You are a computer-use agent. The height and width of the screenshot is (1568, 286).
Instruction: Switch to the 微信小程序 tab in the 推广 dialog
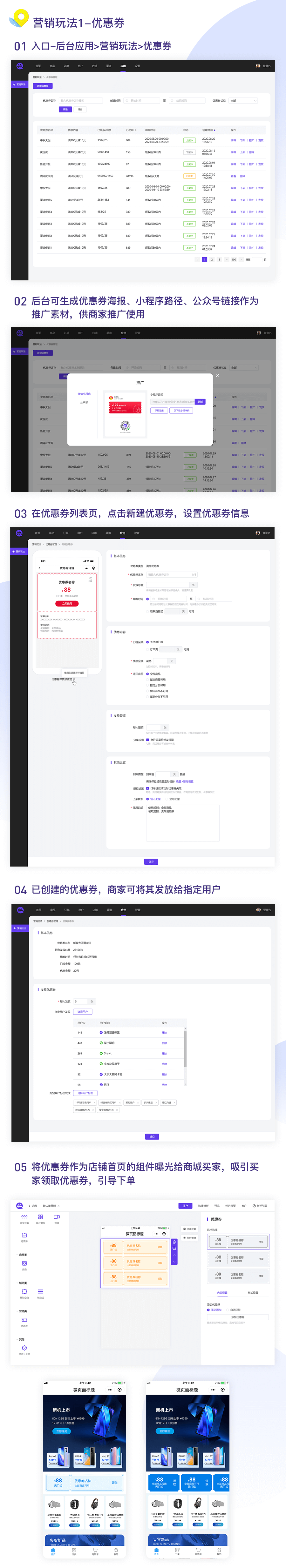coord(84,394)
